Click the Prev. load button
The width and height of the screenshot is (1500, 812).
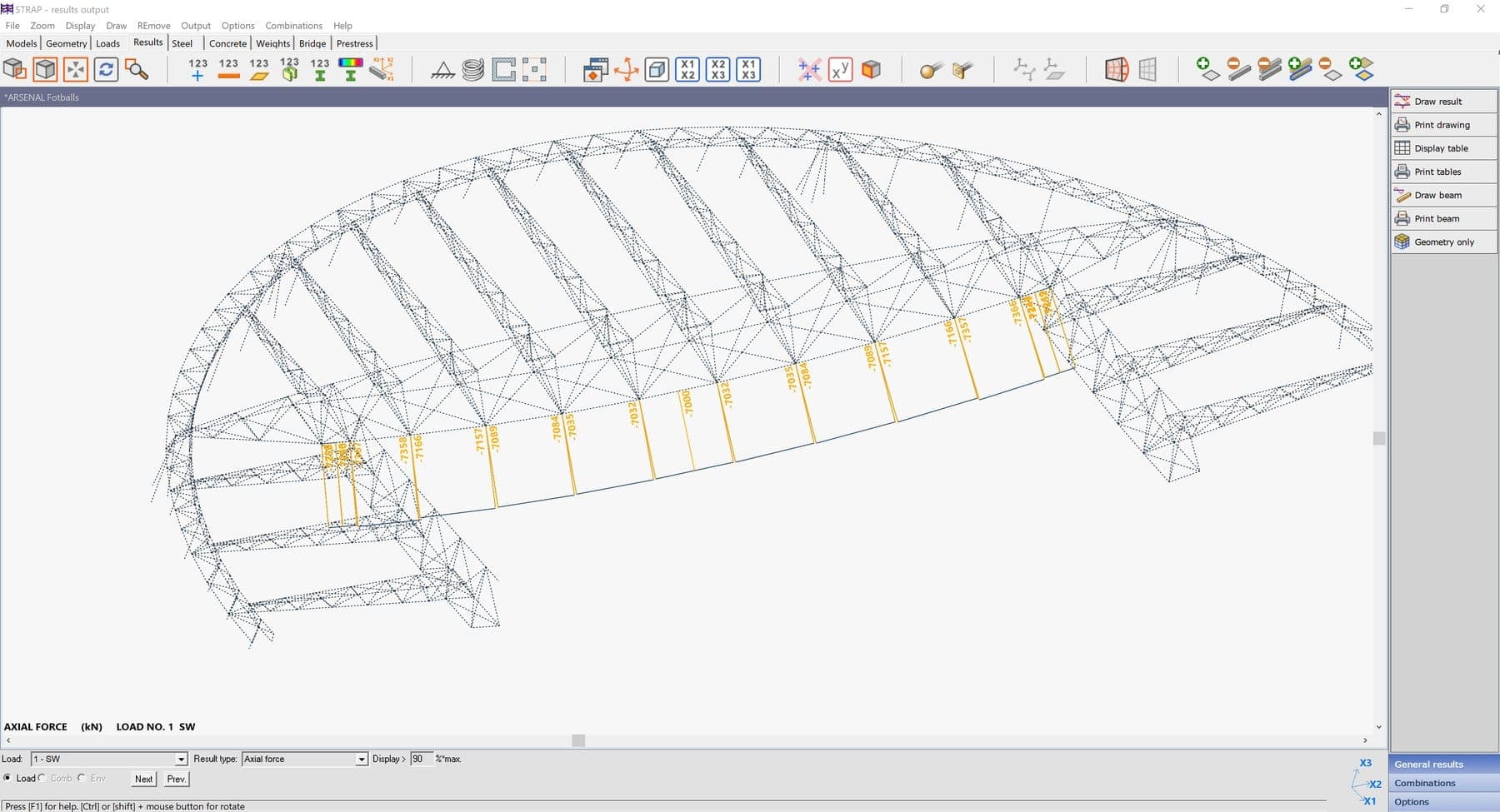pos(176,779)
